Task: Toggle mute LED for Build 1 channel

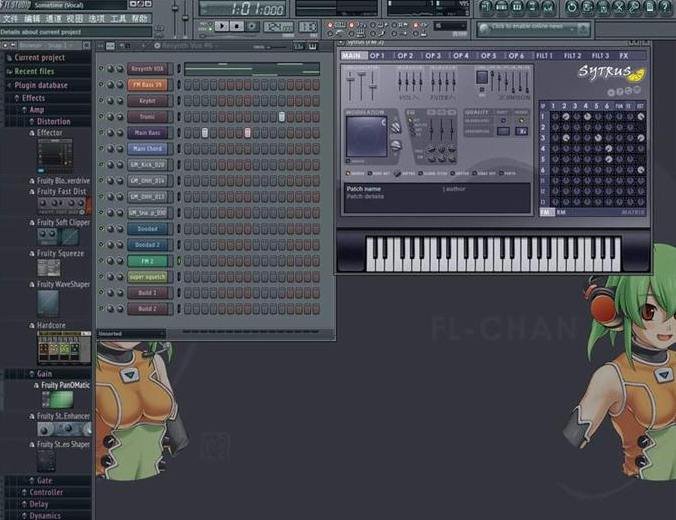Action: click(x=101, y=292)
